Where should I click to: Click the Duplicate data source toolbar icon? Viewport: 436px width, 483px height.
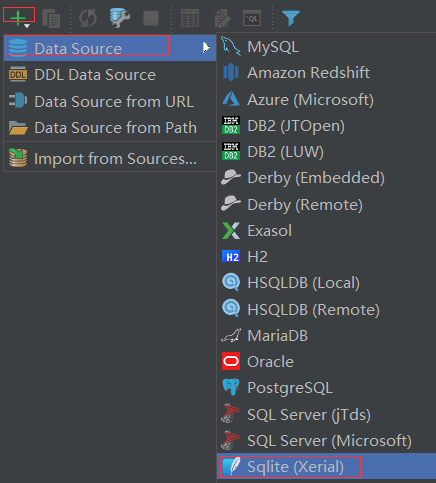pos(51,18)
